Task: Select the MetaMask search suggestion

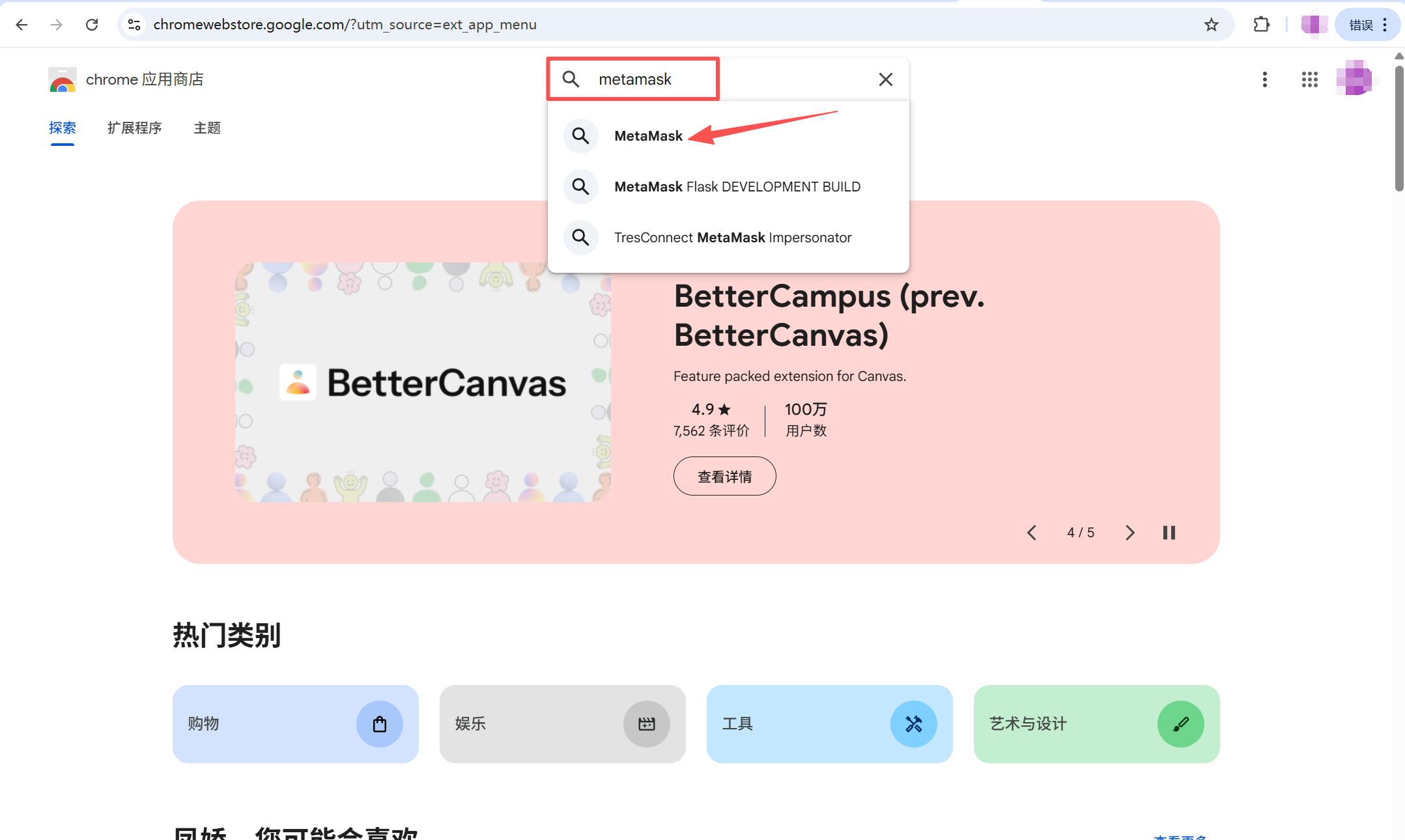Action: 648,135
